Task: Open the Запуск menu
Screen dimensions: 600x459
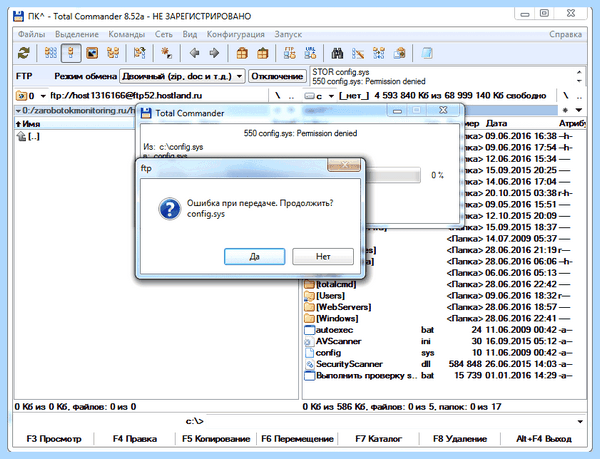Action: 288,34
